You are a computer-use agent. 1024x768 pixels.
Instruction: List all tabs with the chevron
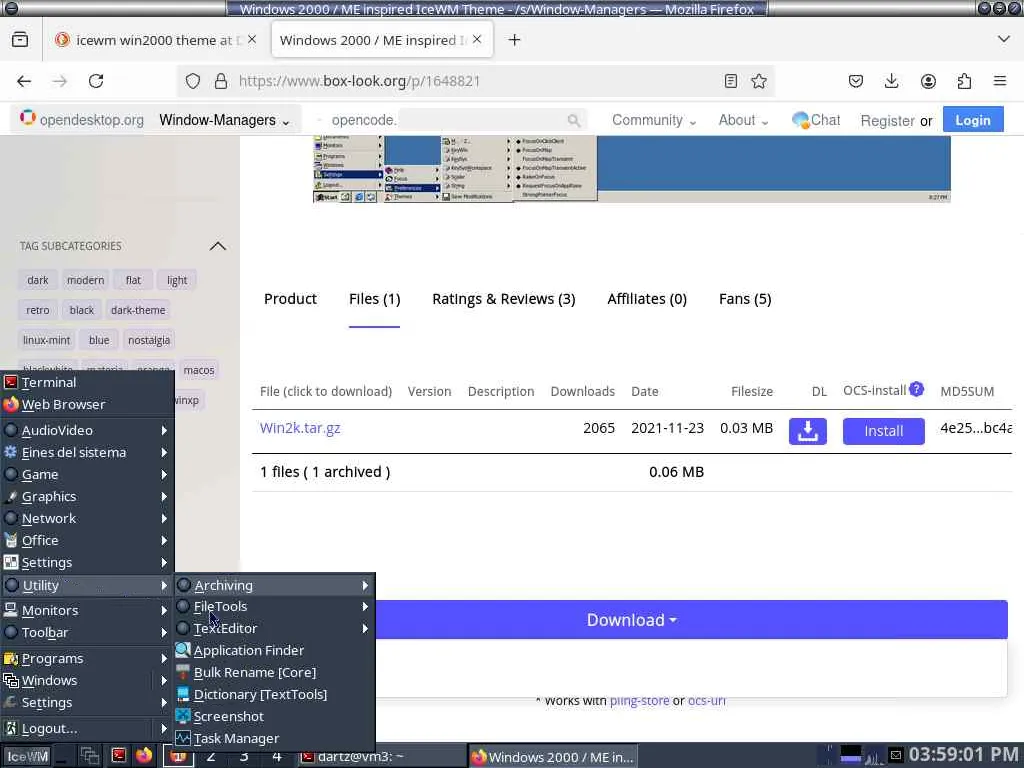[1004, 39]
